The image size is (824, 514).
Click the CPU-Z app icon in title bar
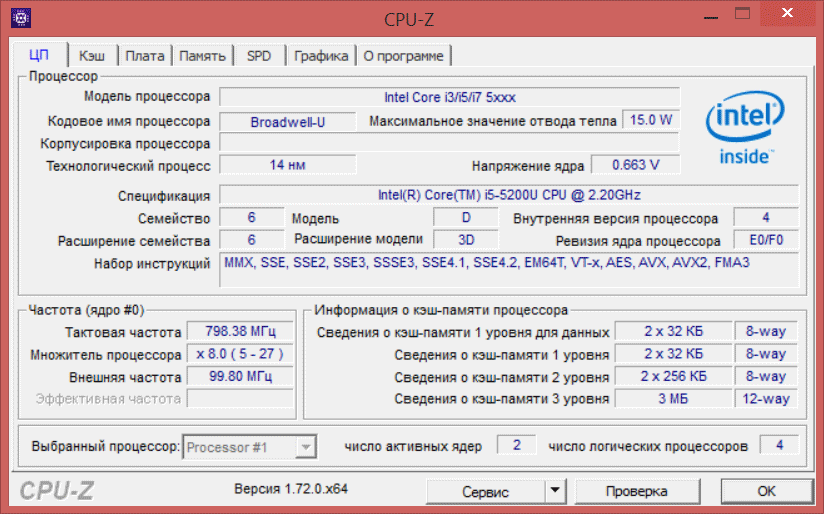coord(21,18)
